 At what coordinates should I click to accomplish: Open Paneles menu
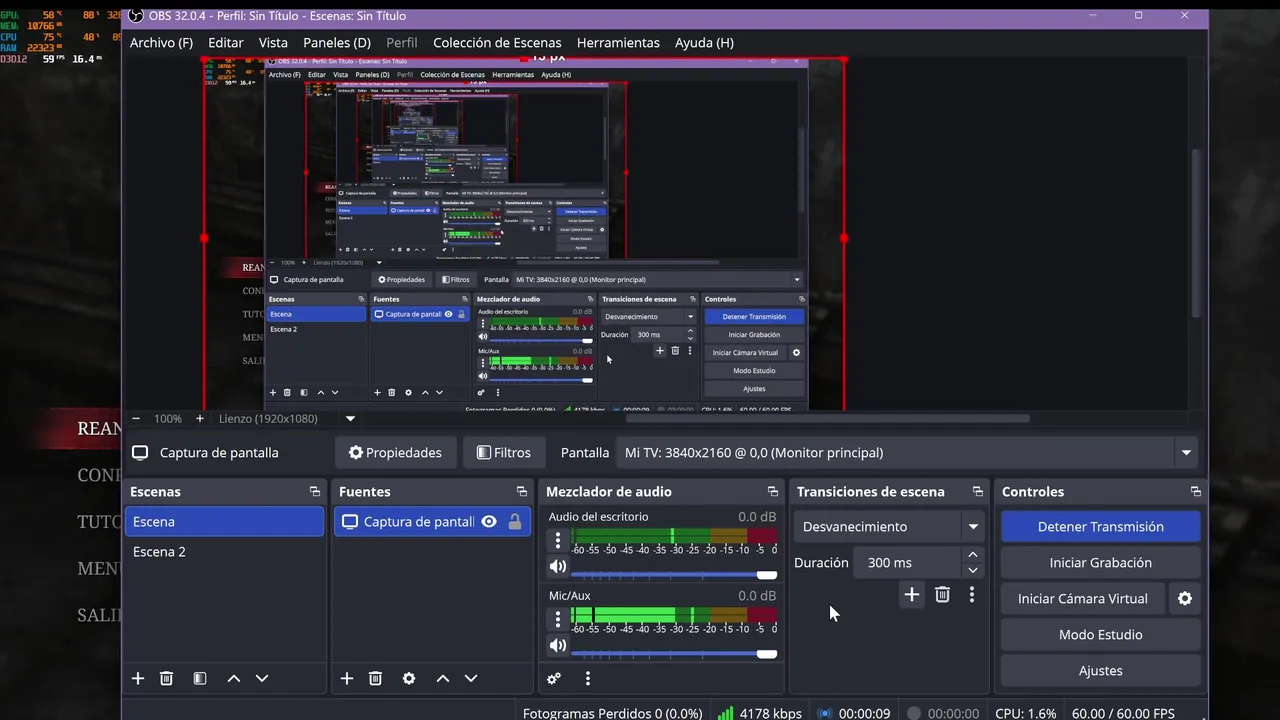[337, 43]
